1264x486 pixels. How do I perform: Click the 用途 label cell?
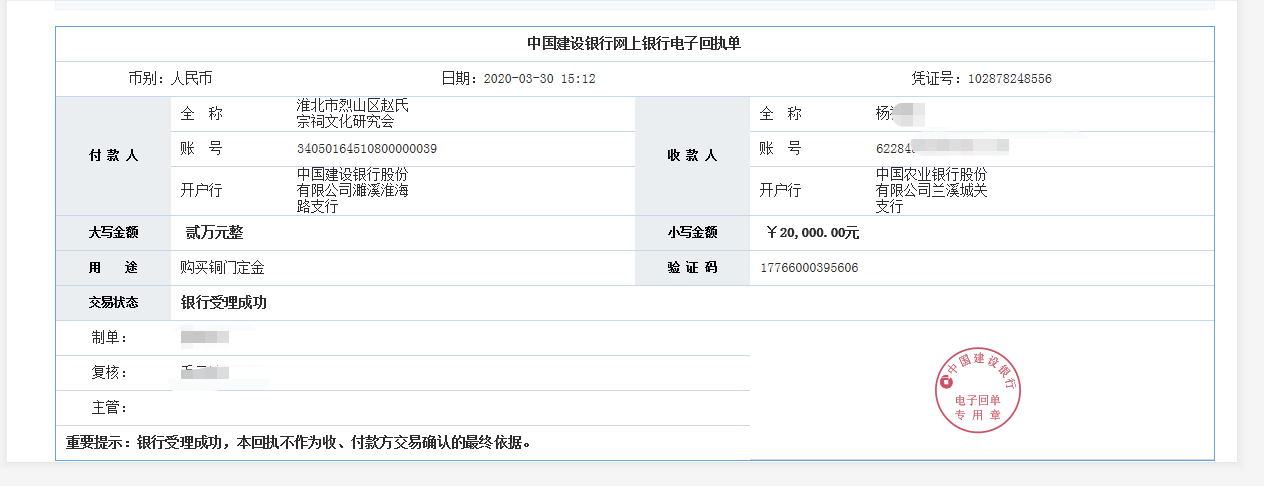pos(113,268)
